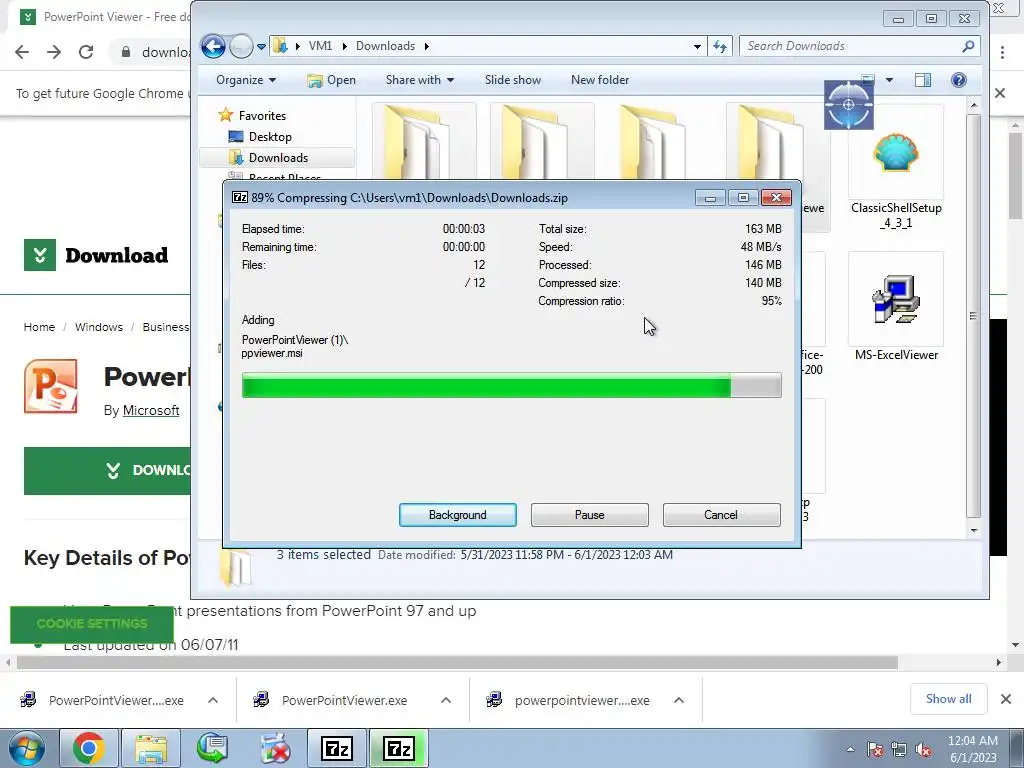Open Windows Explorer from the taskbar
This screenshot has height=768, width=1024.
[x=152, y=748]
